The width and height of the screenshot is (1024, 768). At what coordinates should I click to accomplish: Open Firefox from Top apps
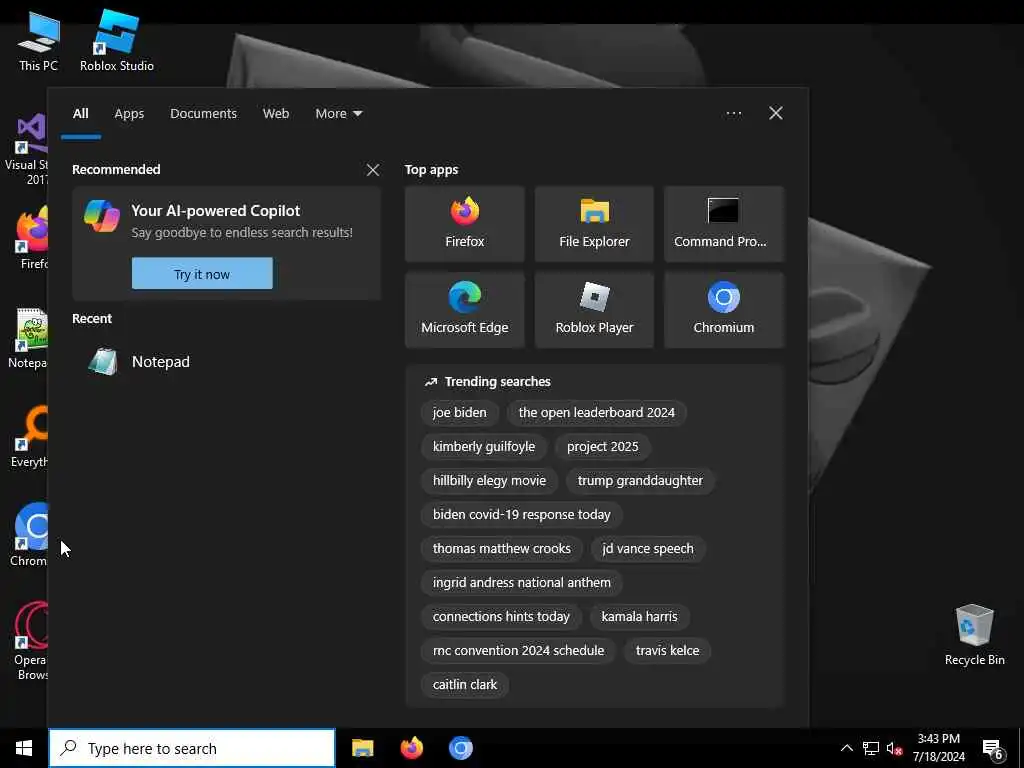tap(464, 224)
